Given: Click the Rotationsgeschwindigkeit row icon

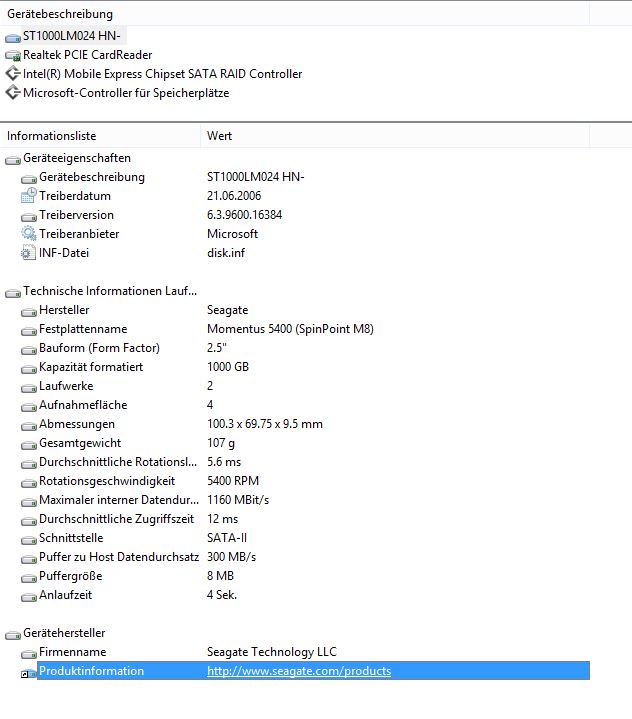Looking at the screenshot, I should click(x=29, y=483).
